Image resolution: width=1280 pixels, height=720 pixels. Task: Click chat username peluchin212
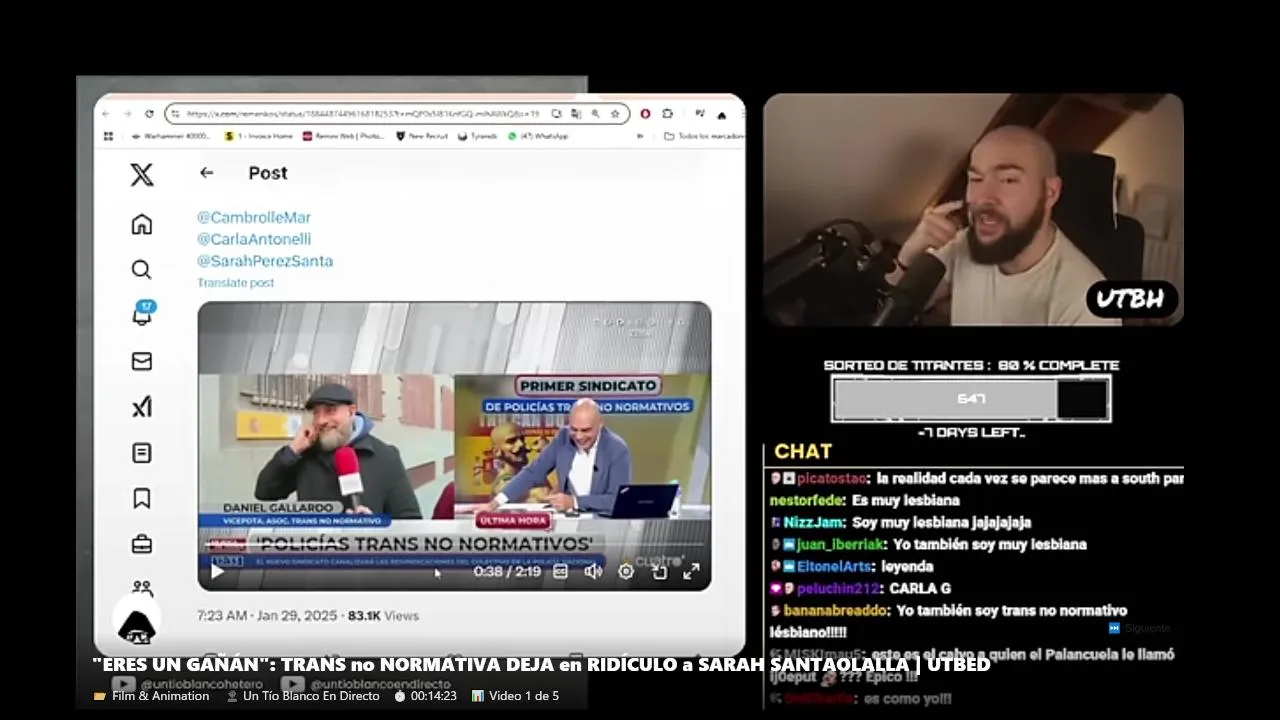(x=838, y=589)
